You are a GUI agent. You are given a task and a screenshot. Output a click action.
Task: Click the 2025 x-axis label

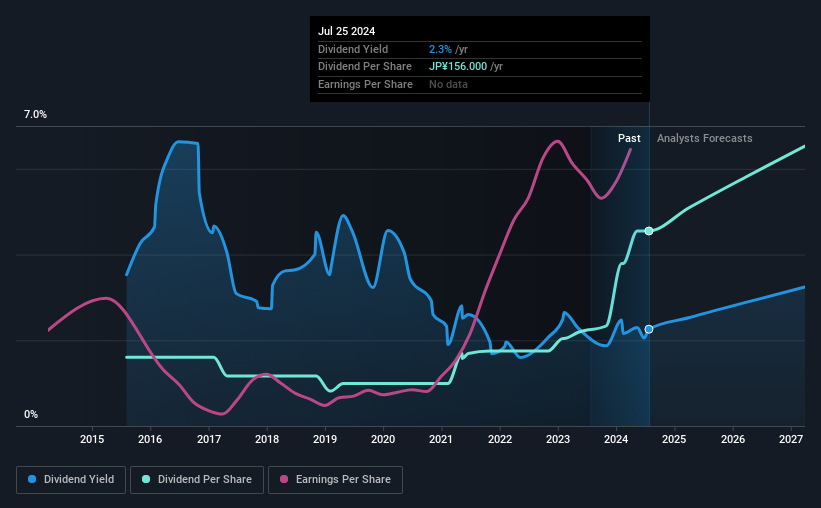pyautogui.click(x=674, y=439)
